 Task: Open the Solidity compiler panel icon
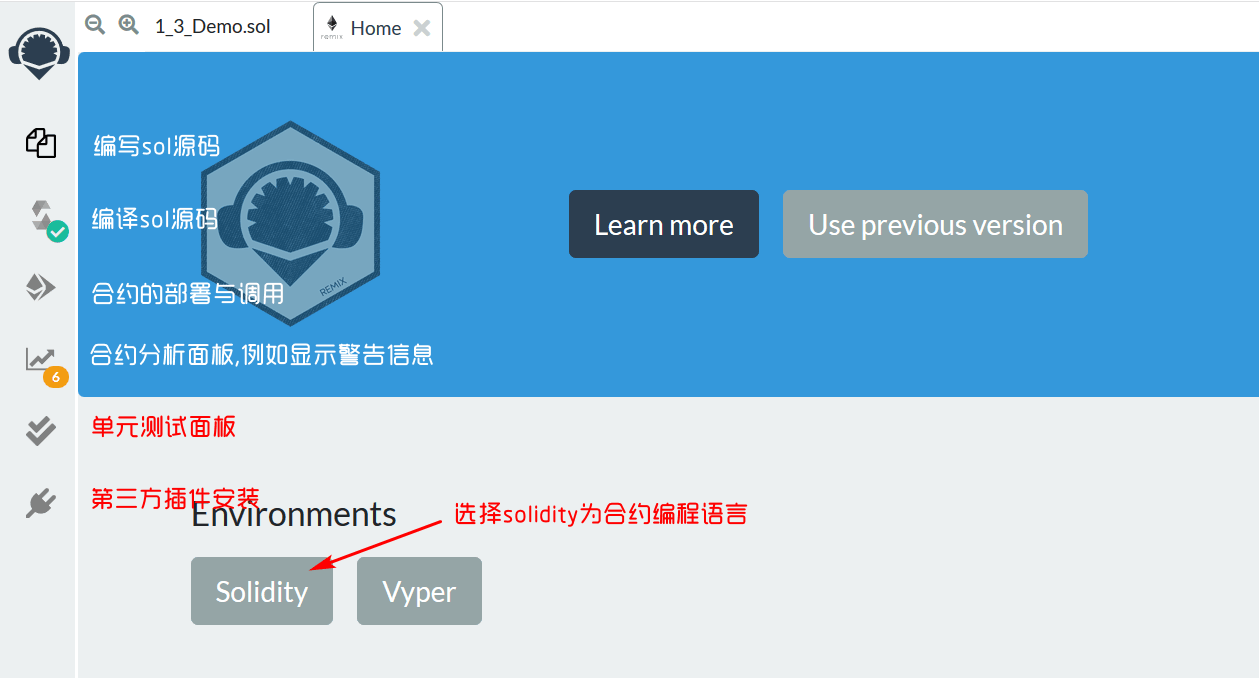pos(43,217)
